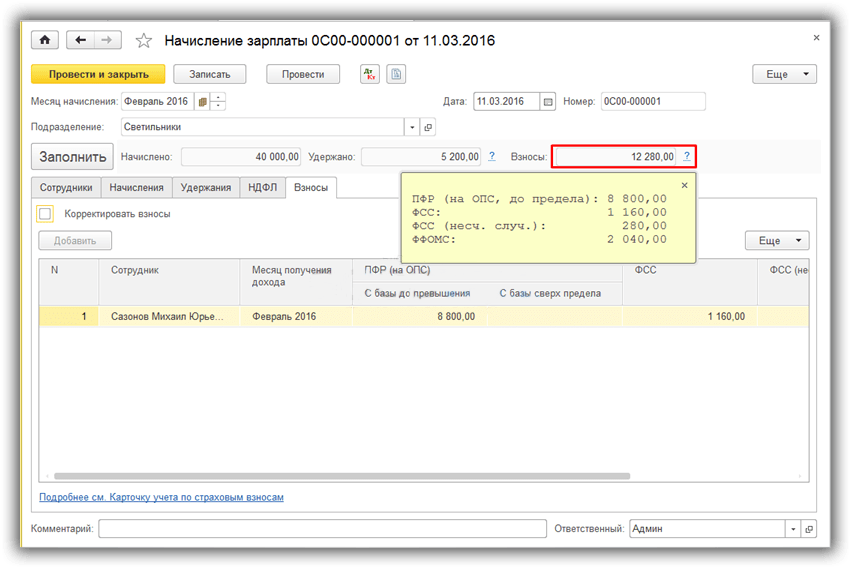Click the Комментарий input field
The width and height of the screenshot is (851, 568).
(x=322, y=529)
